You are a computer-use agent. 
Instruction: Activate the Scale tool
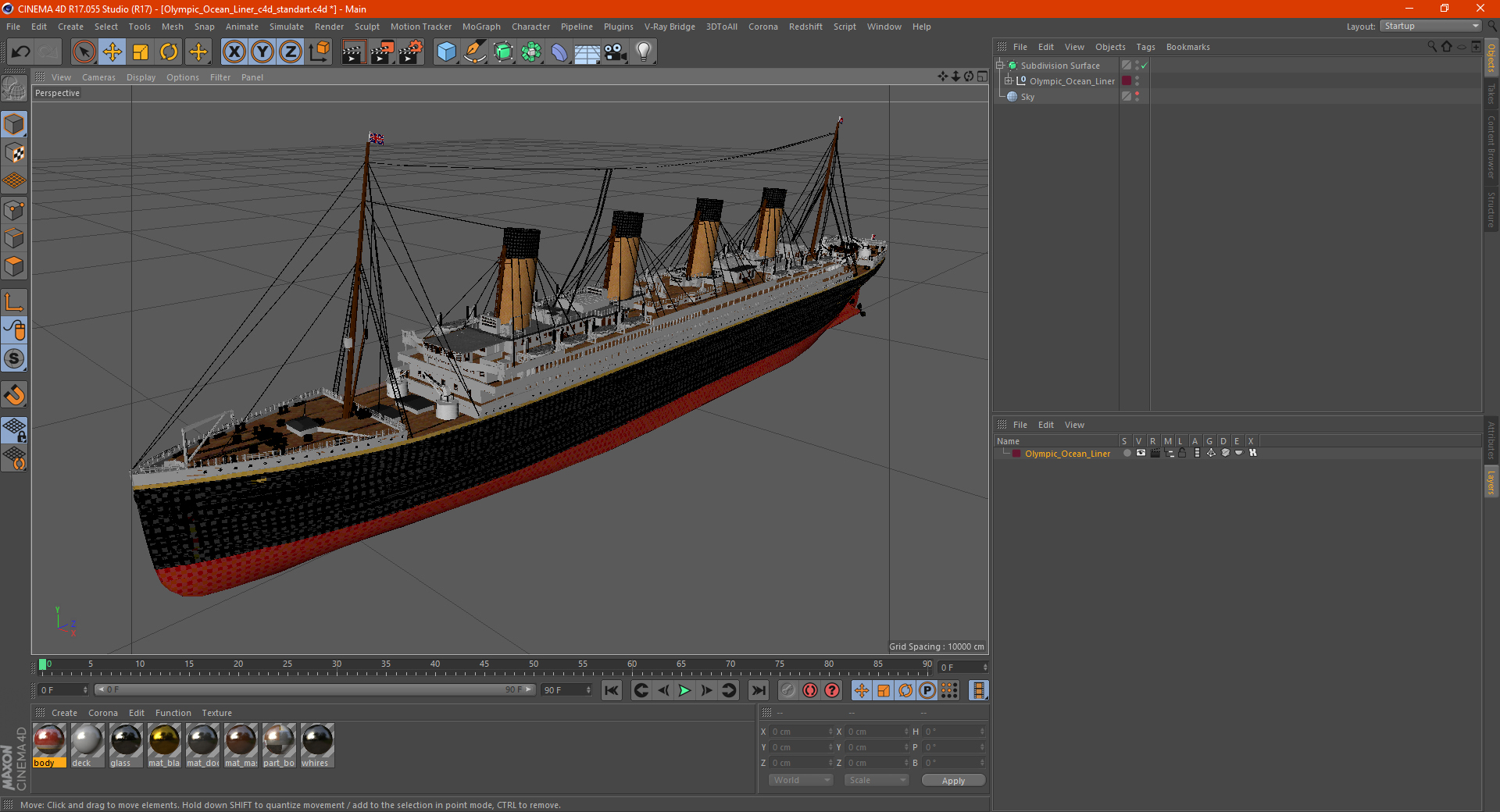click(141, 52)
